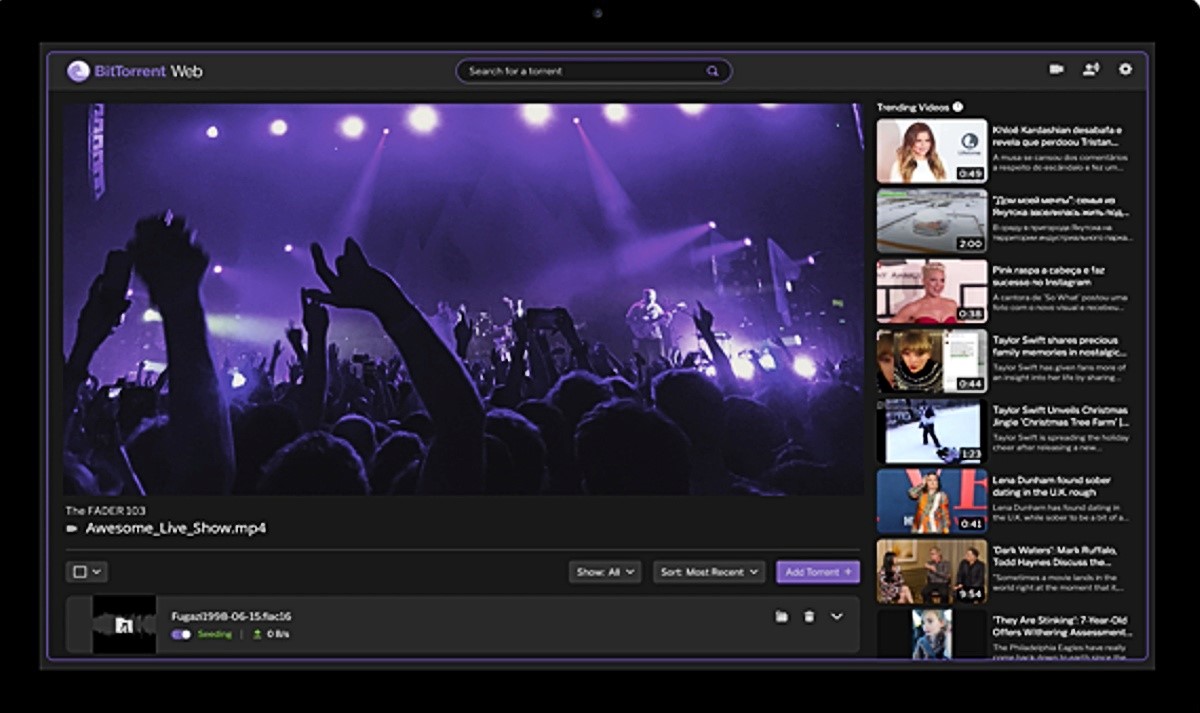Expand the Fugazi torrent details chevron

point(837,617)
